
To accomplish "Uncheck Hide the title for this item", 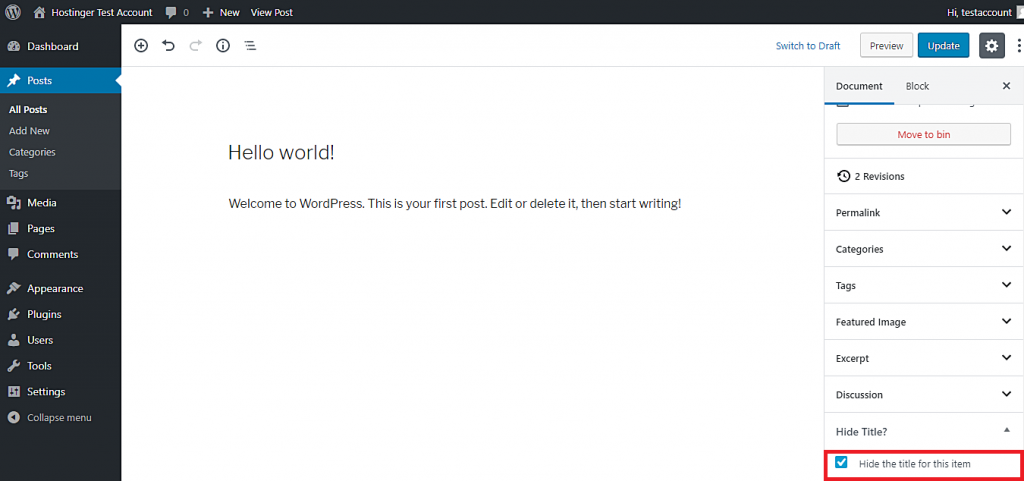I will [x=842, y=463].
